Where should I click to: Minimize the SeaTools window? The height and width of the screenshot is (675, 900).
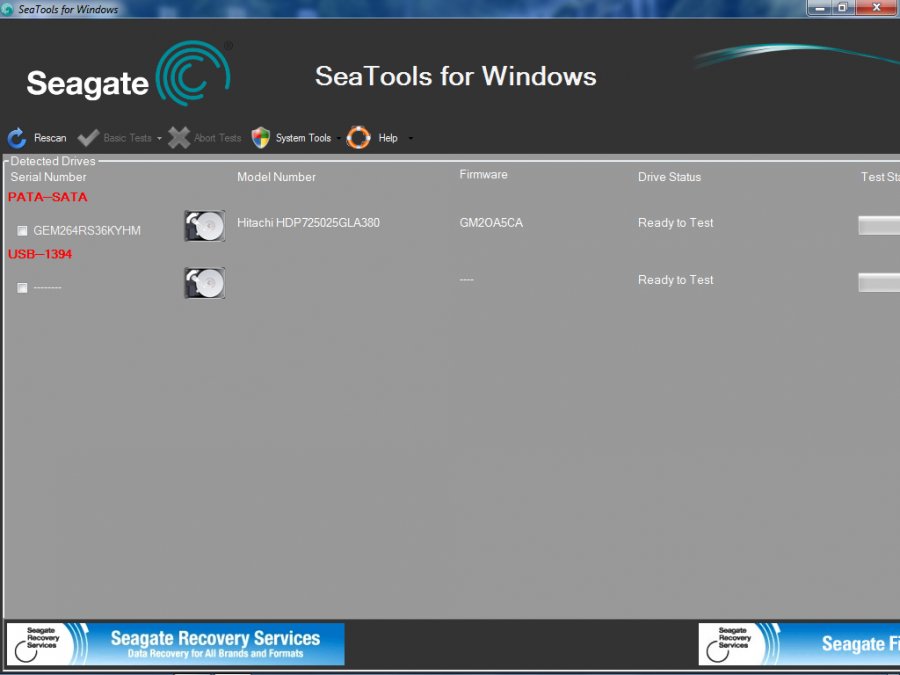(x=820, y=8)
